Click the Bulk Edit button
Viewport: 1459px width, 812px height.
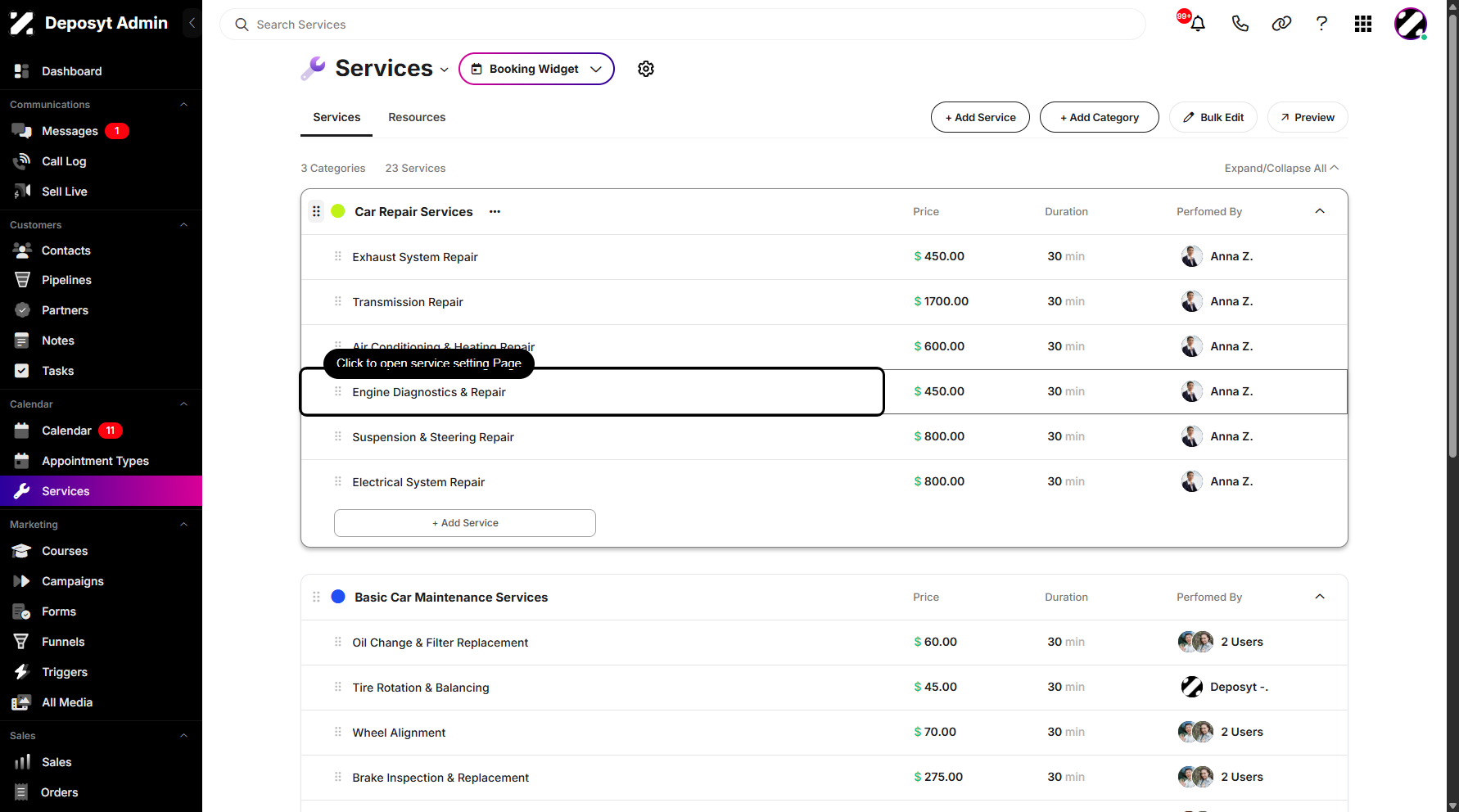[x=1213, y=117]
